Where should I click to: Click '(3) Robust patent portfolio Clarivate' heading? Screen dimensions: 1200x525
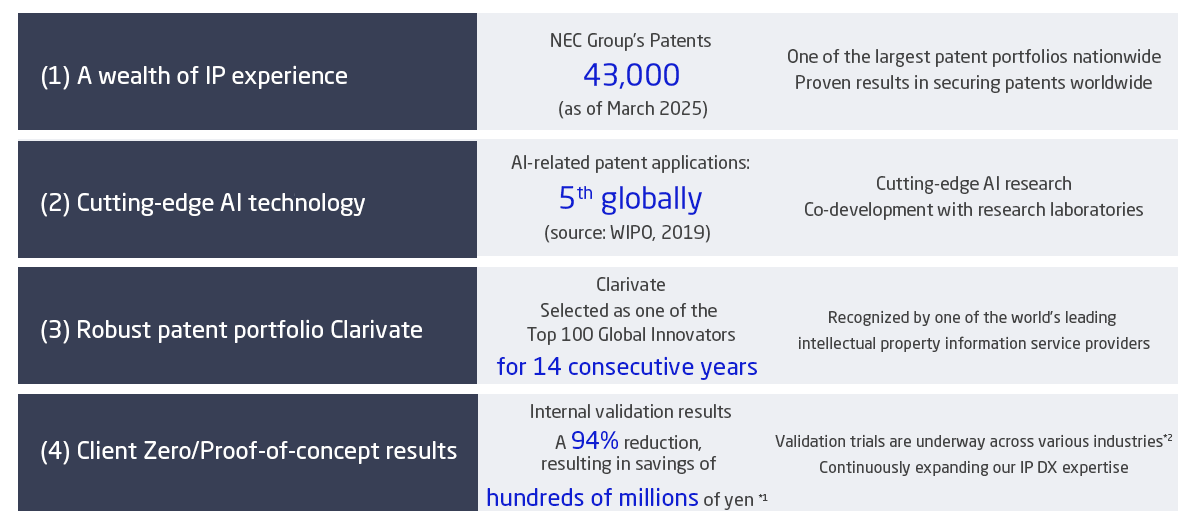[x=231, y=329]
